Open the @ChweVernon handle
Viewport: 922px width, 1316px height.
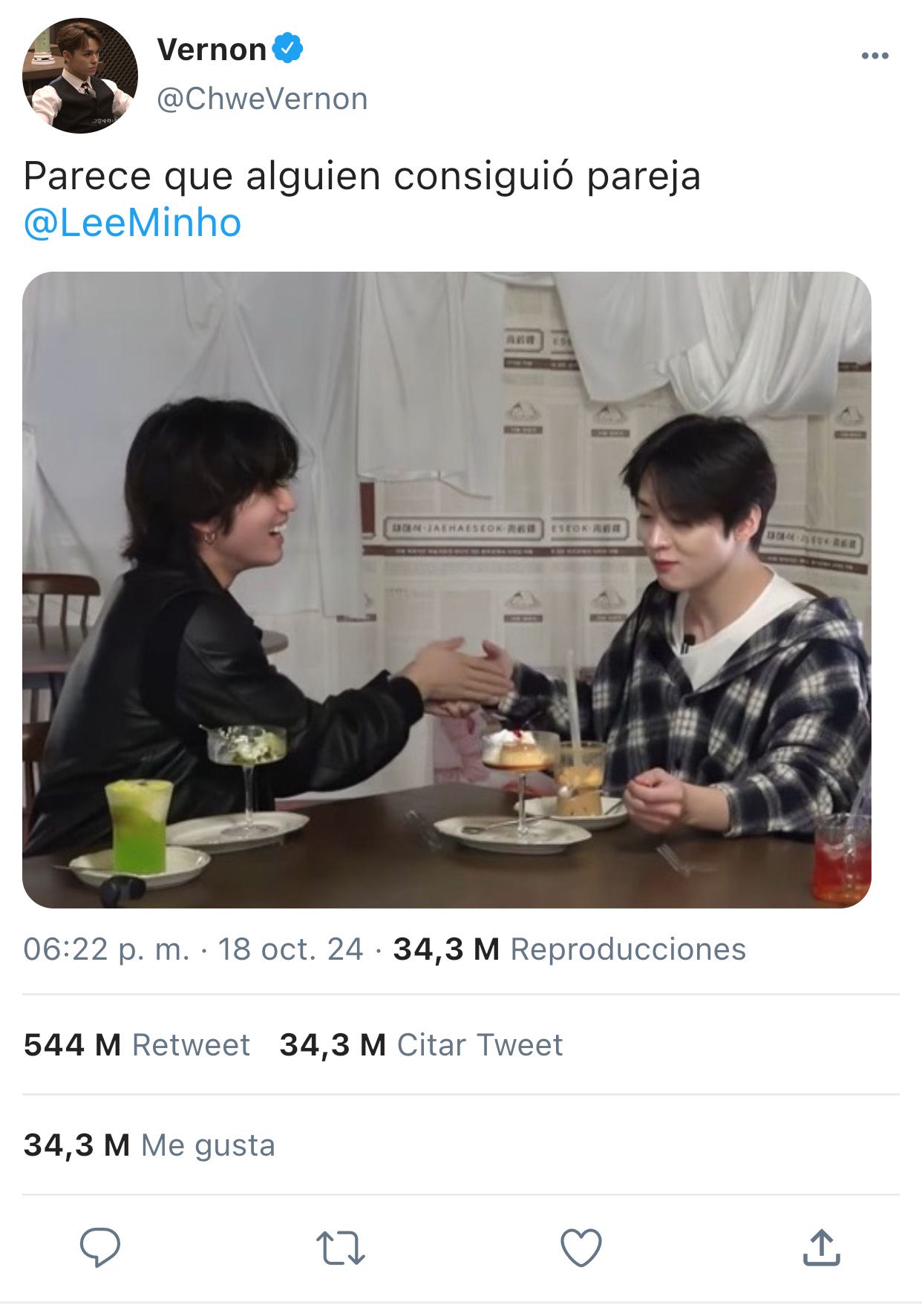(x=262, y=99)
